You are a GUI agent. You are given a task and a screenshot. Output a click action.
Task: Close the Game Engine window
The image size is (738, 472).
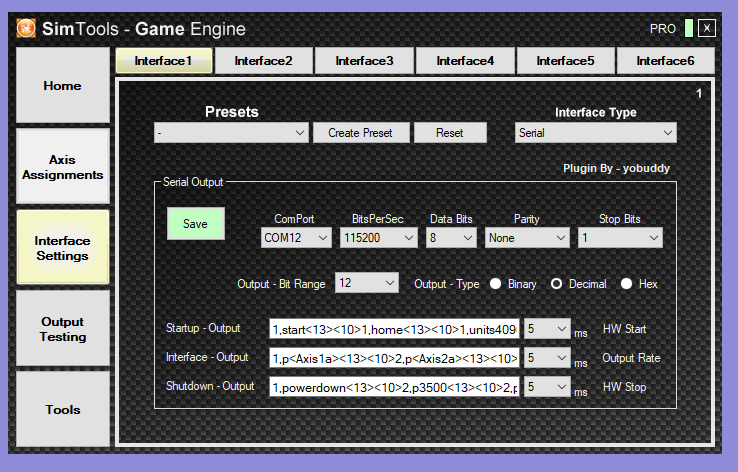706,28
